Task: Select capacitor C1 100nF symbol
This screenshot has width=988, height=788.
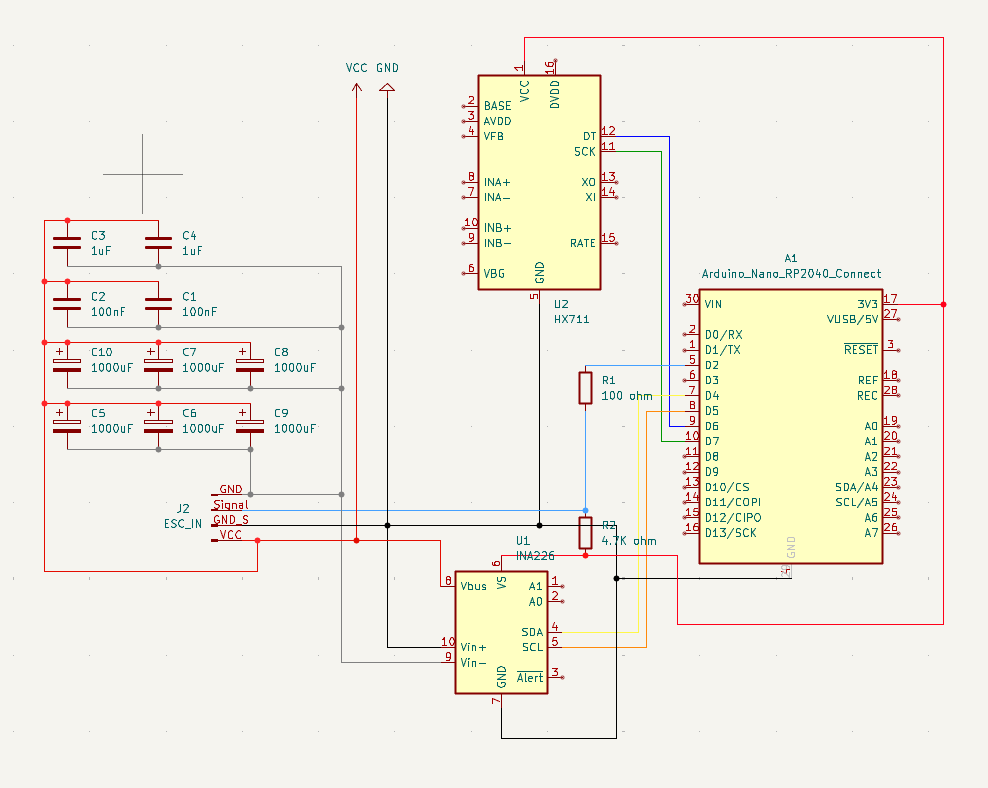Action: (158, 304)
